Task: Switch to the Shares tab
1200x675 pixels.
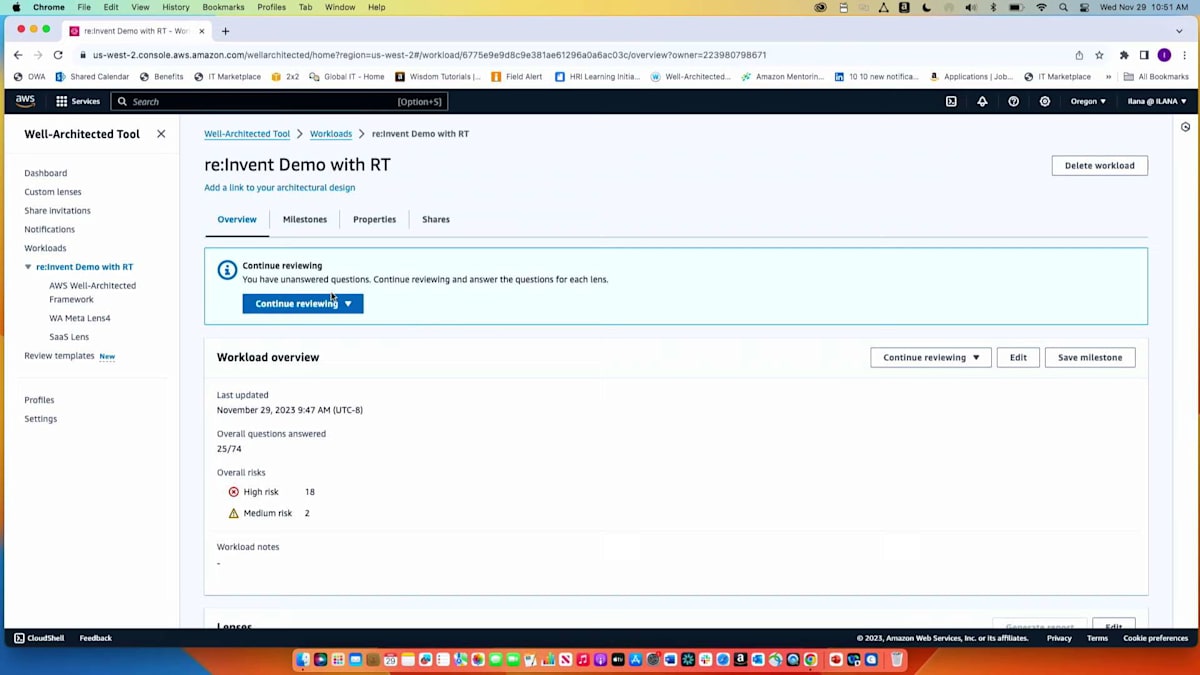Action: pos(436,219)
